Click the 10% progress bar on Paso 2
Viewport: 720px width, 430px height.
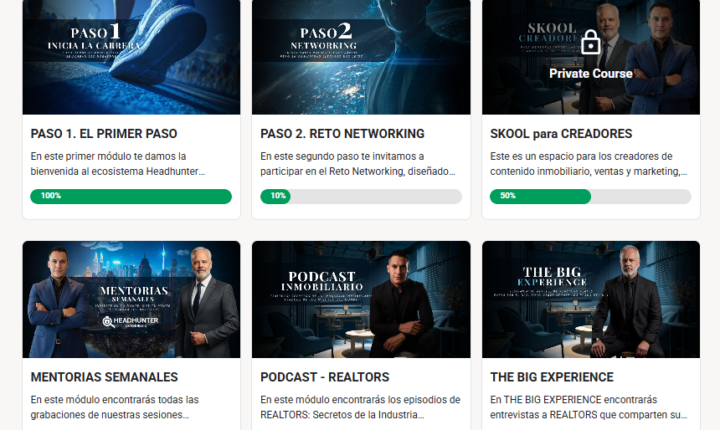361,196
